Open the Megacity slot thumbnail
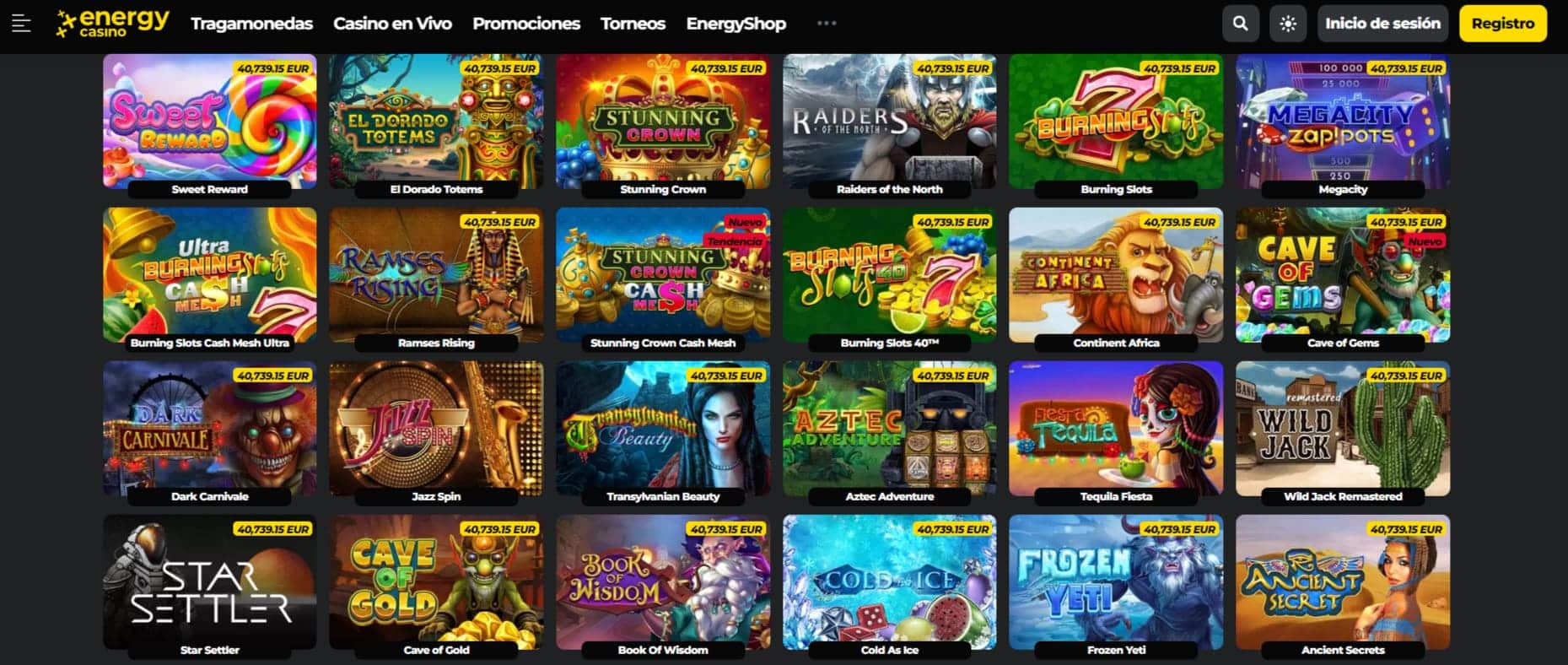The height and width of the screenshot is (665, 1568). (x=1343, y=122)
